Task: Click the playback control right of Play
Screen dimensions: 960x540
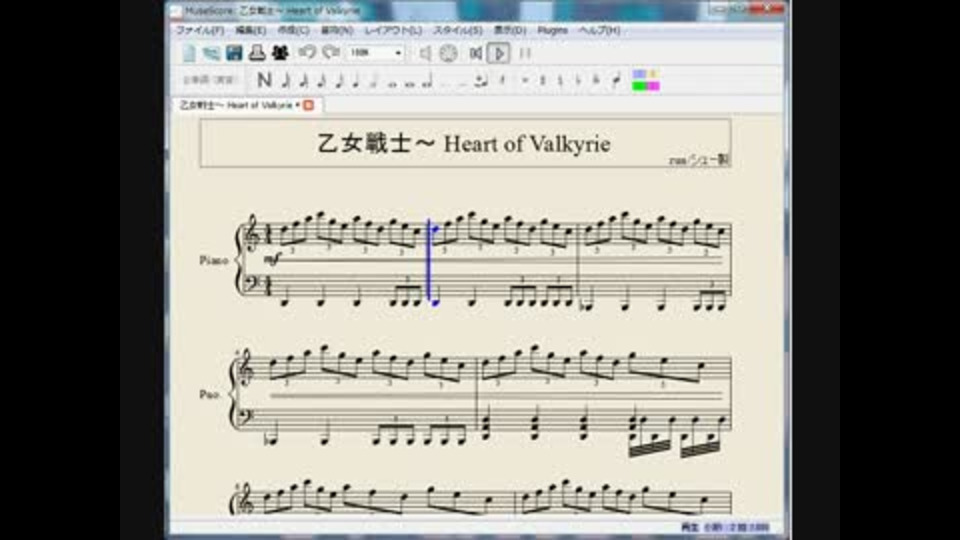Action: pyautogui.click(x=525, y=54)
